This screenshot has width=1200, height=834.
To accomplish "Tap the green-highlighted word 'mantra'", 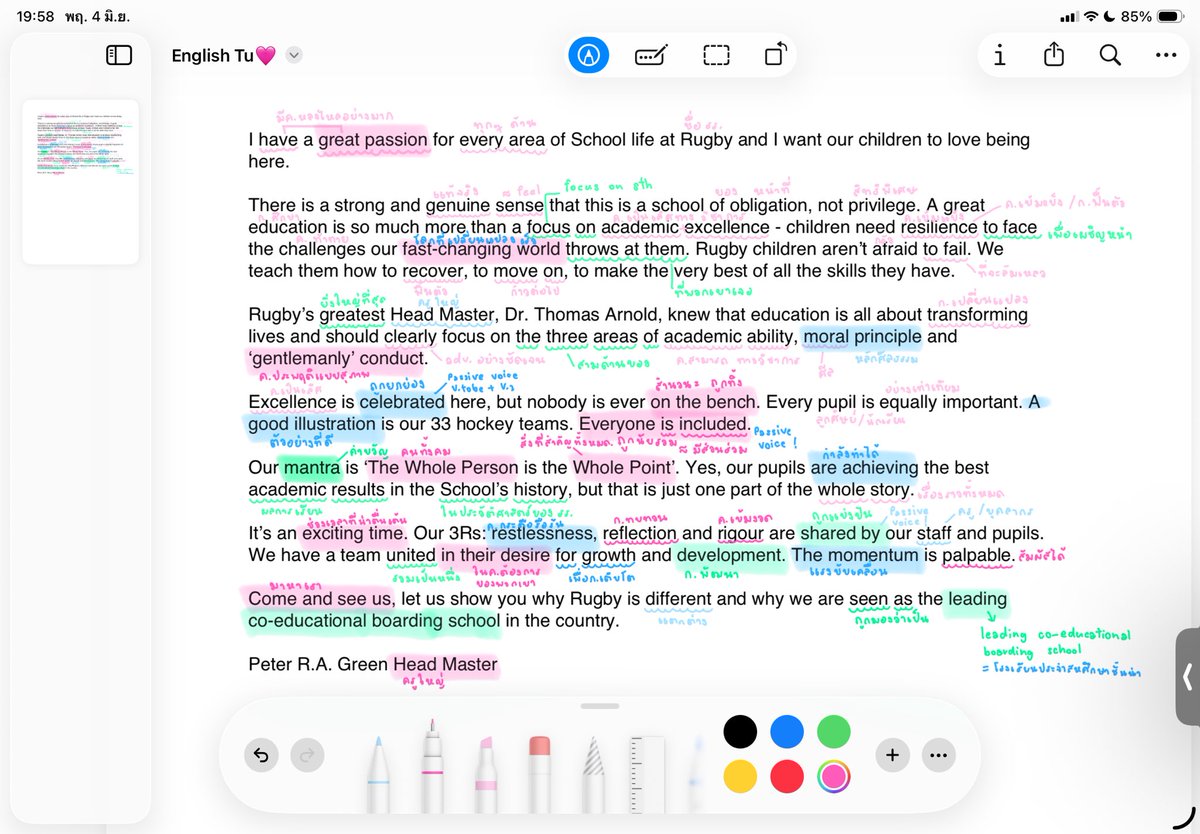I will point(311,467).
